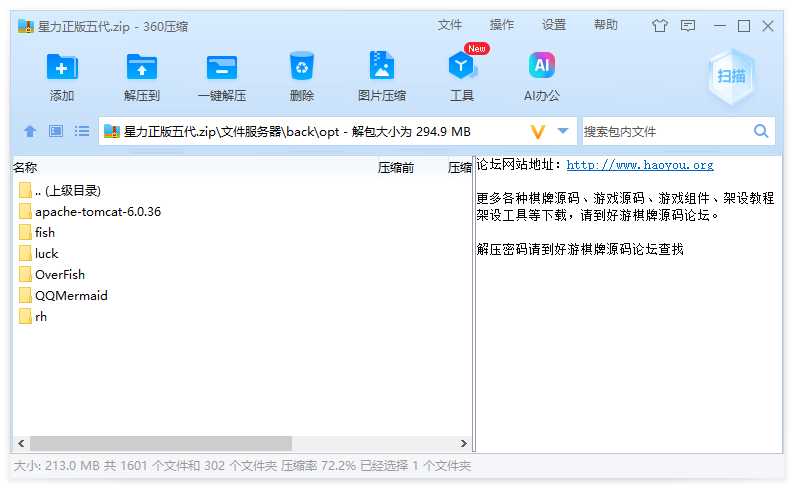
Task: Click the archive icon in the title bar
Action: click(25, 25)
